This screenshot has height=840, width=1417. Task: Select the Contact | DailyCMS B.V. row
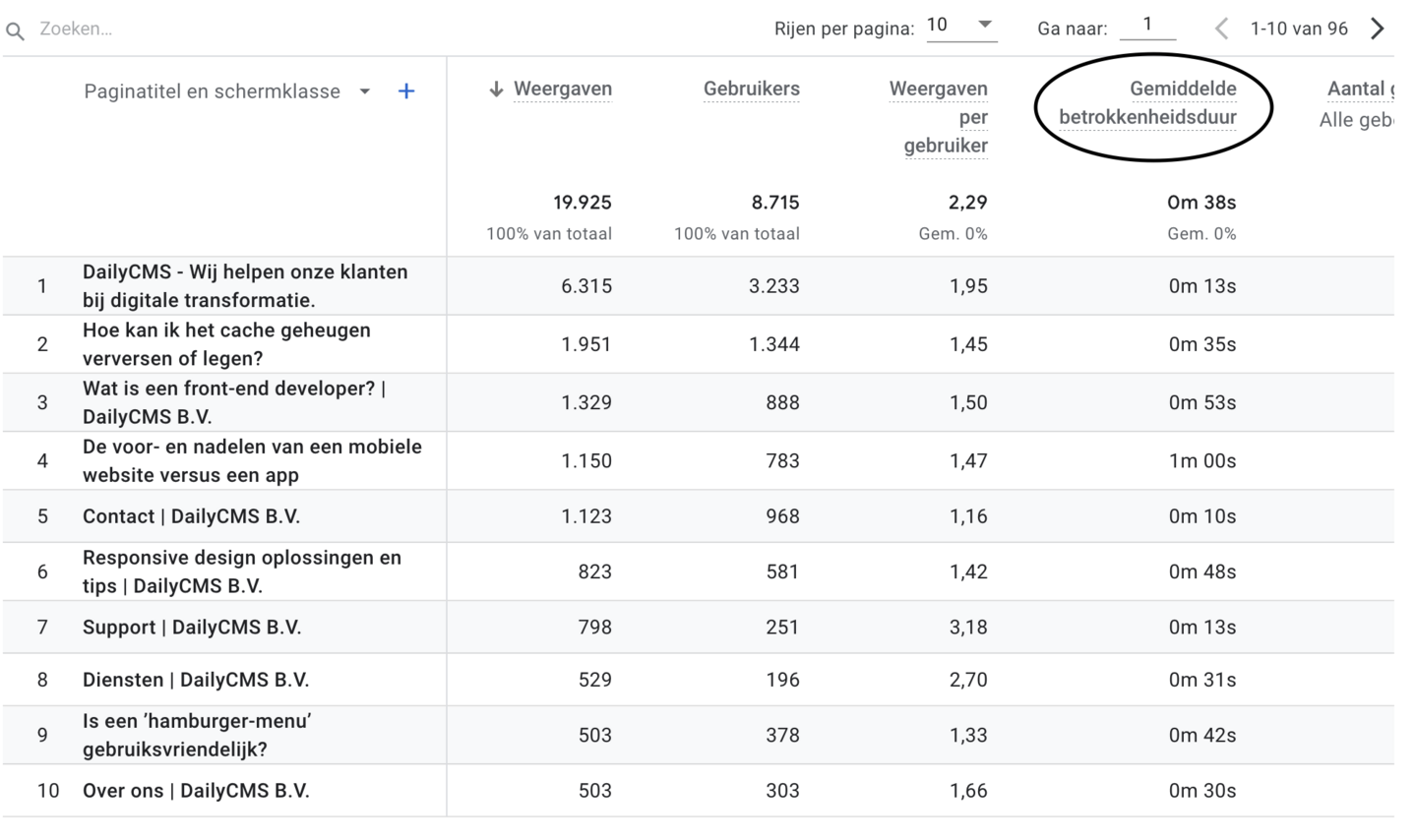pos(191,516)
